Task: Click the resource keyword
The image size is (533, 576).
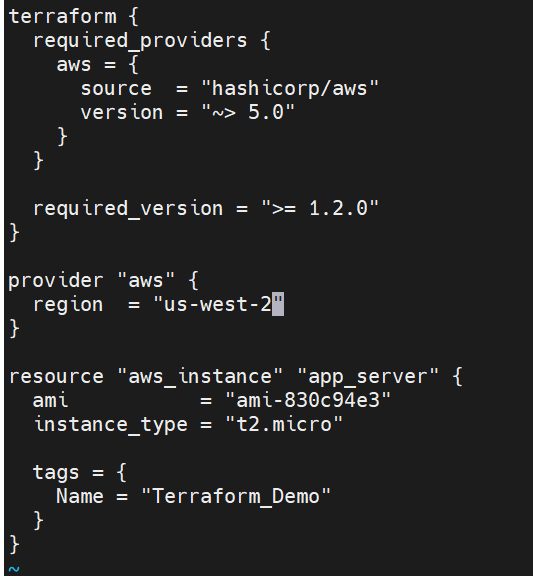Action: point(56,377)
